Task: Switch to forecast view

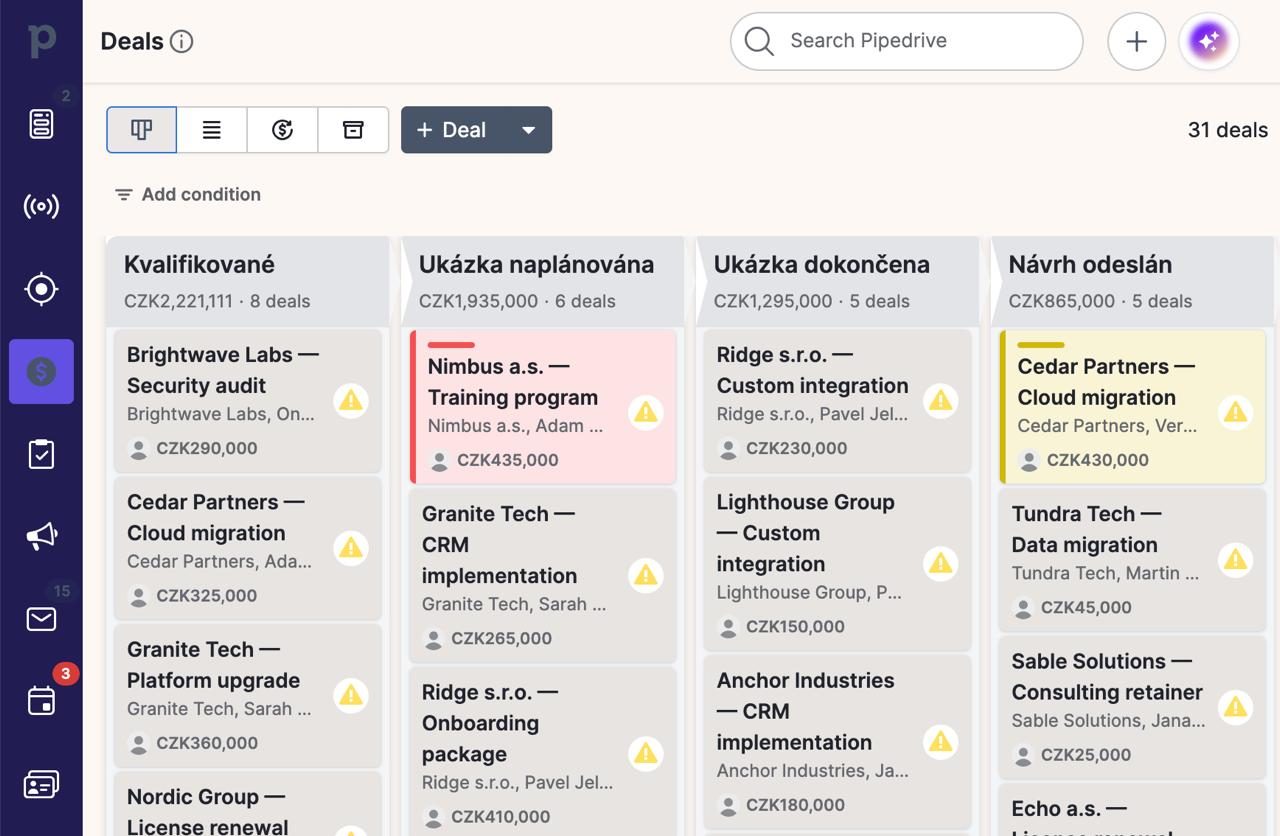Action: pos(282,130)
